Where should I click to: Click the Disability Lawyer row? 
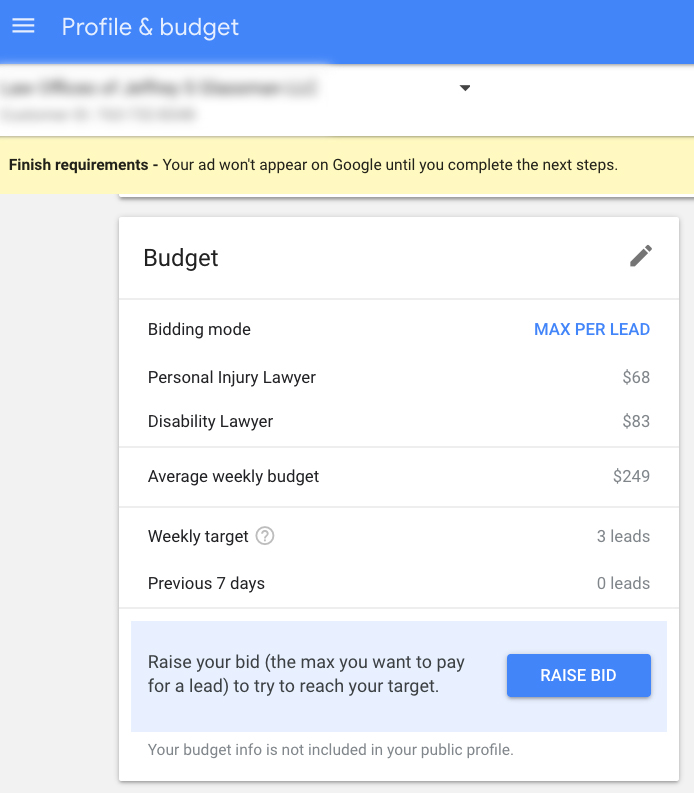tap(210, 421)
